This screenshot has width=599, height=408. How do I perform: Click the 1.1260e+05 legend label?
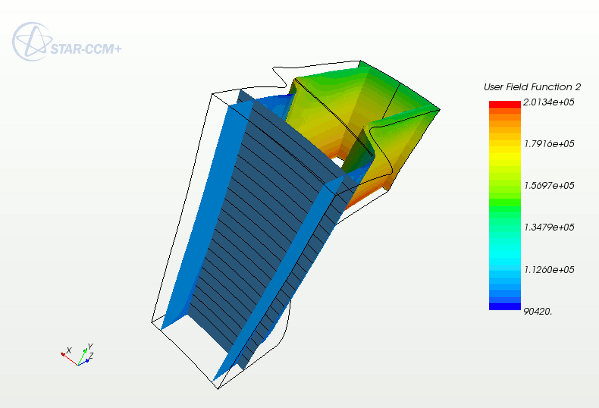(x=549, y=270)
